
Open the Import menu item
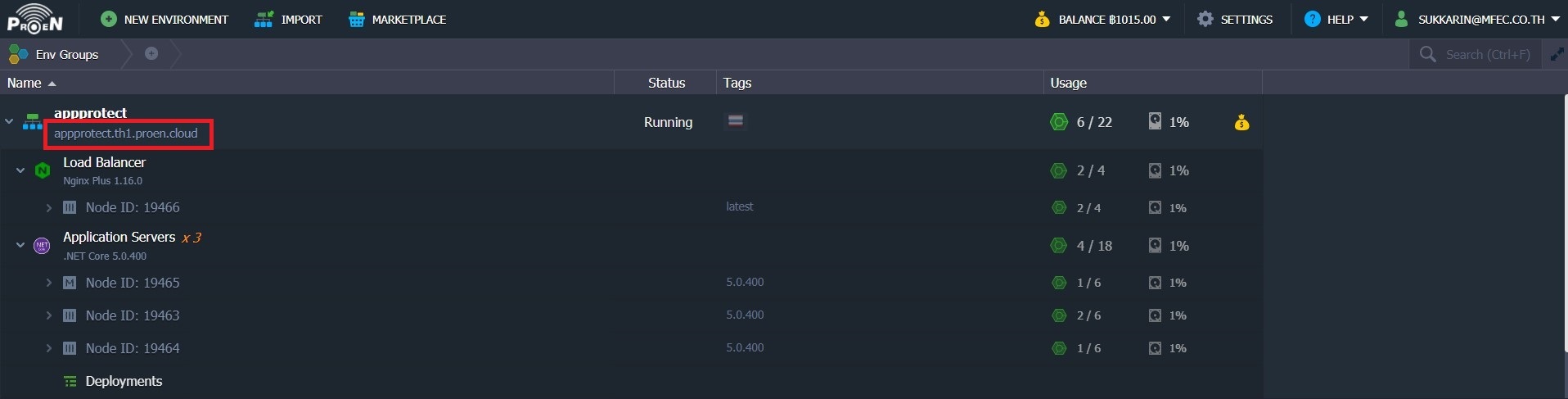(288, 19)
